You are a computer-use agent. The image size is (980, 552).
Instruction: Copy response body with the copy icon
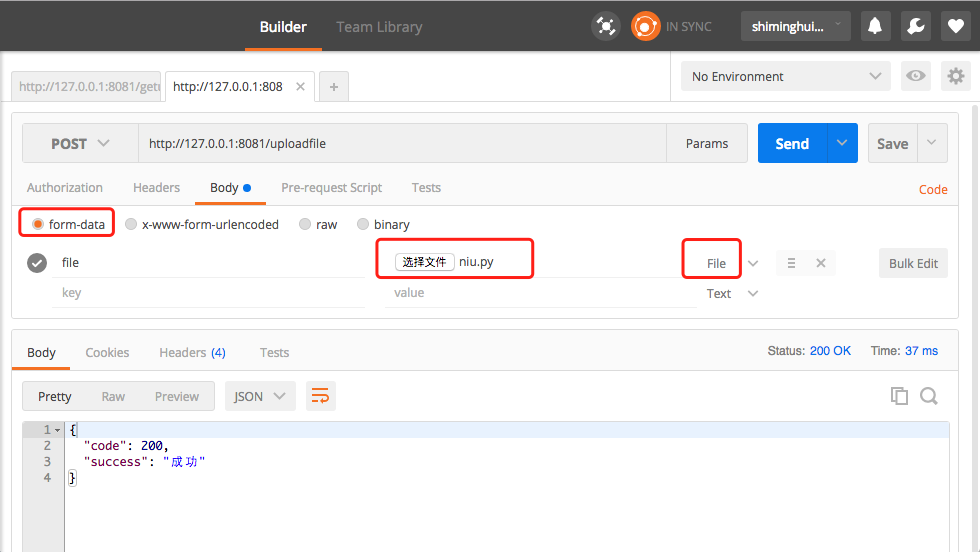[899, 396]
